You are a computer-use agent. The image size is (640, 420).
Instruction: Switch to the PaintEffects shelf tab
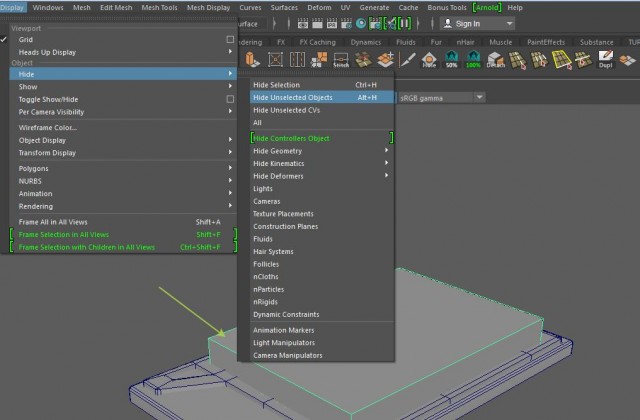(546, 42)
